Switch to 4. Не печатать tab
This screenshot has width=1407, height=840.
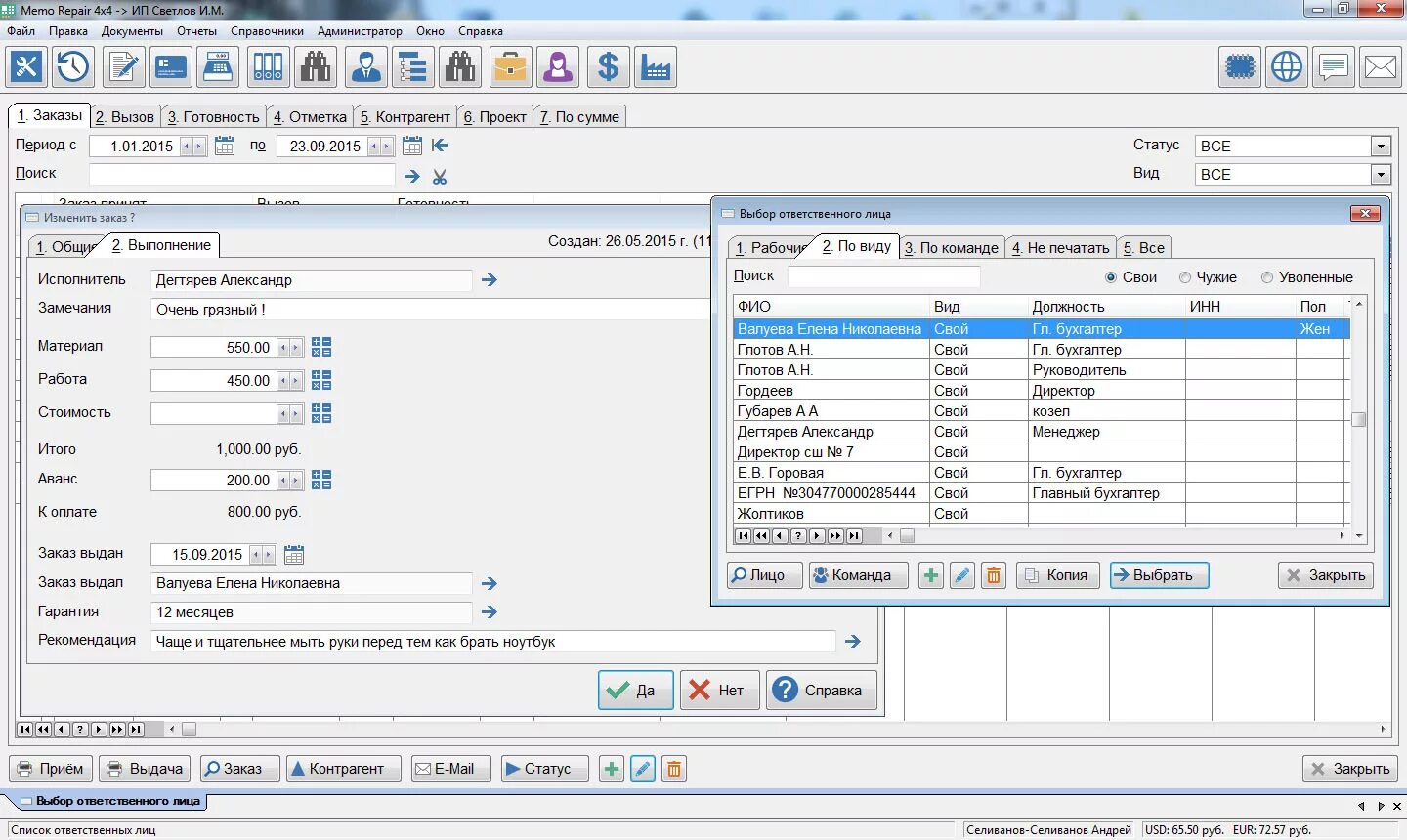click(1060, 247)
